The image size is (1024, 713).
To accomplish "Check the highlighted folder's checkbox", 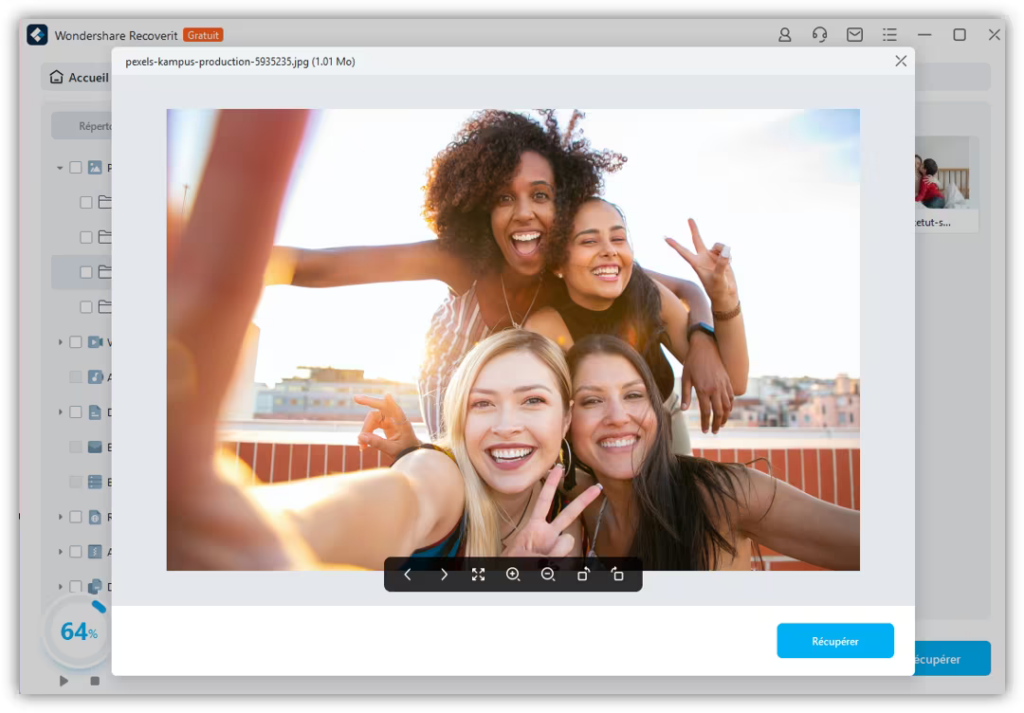I will [86, 272].
